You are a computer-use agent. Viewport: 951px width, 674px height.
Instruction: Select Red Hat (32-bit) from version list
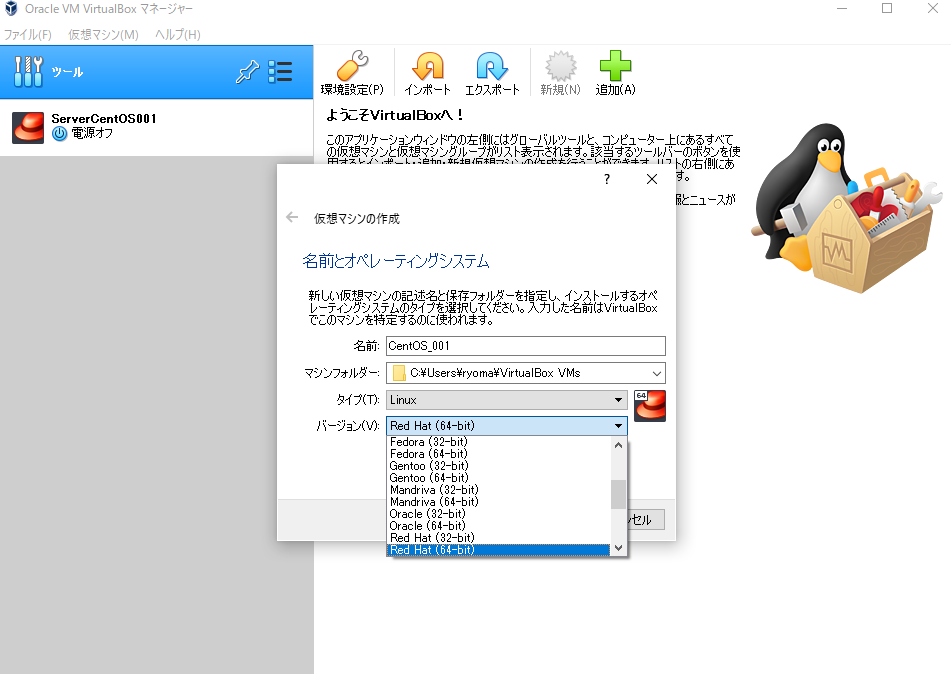click(x=499, y=538)
